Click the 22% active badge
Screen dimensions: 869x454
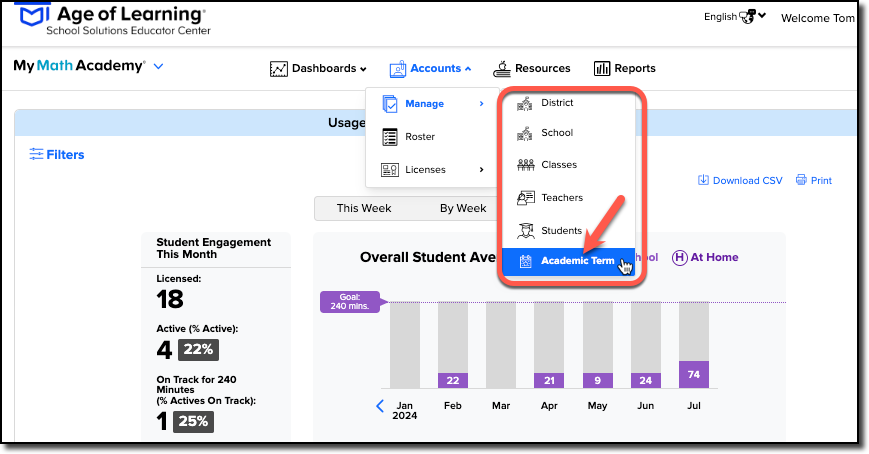198,350
